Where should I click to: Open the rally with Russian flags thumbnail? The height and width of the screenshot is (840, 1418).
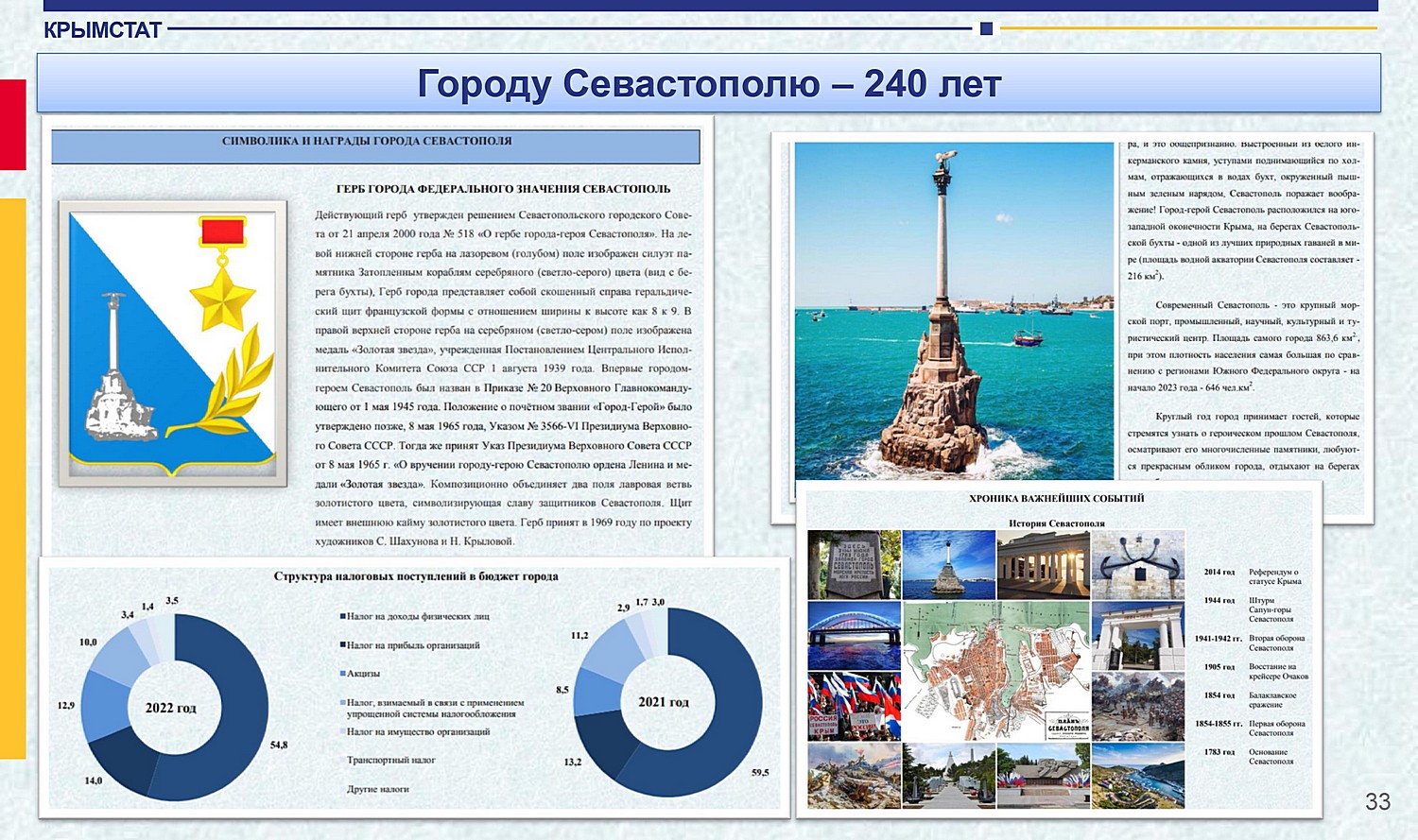[854, 707]
